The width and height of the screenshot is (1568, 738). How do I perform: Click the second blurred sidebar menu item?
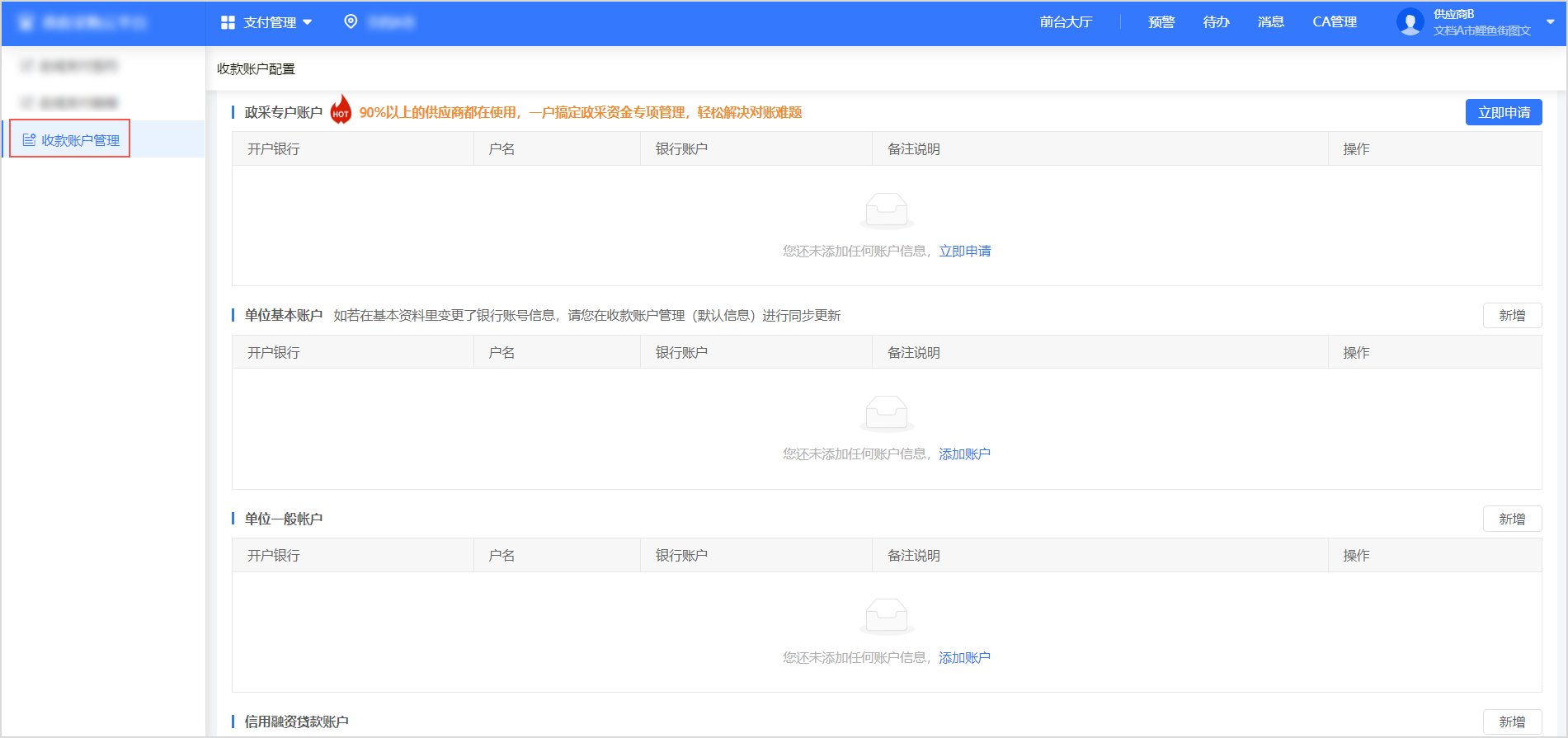104,102
